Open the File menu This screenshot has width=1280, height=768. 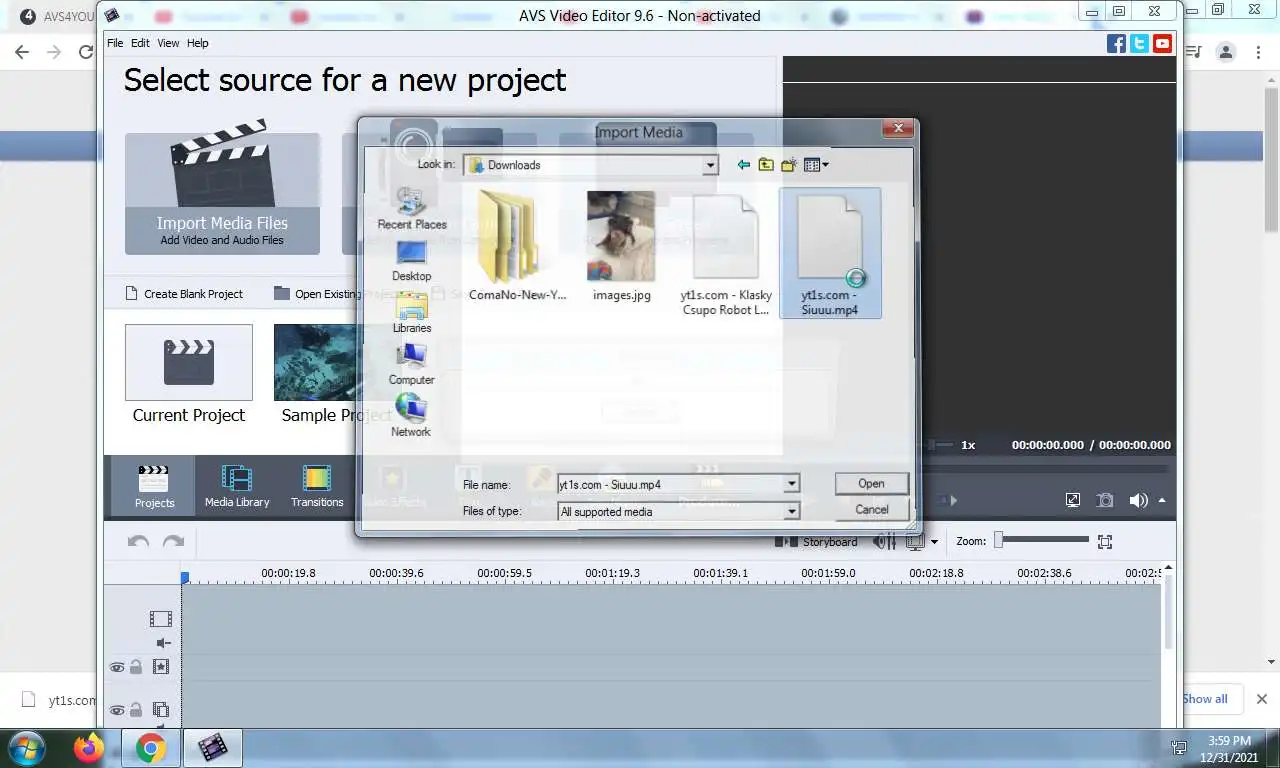[x=115, y=43]
